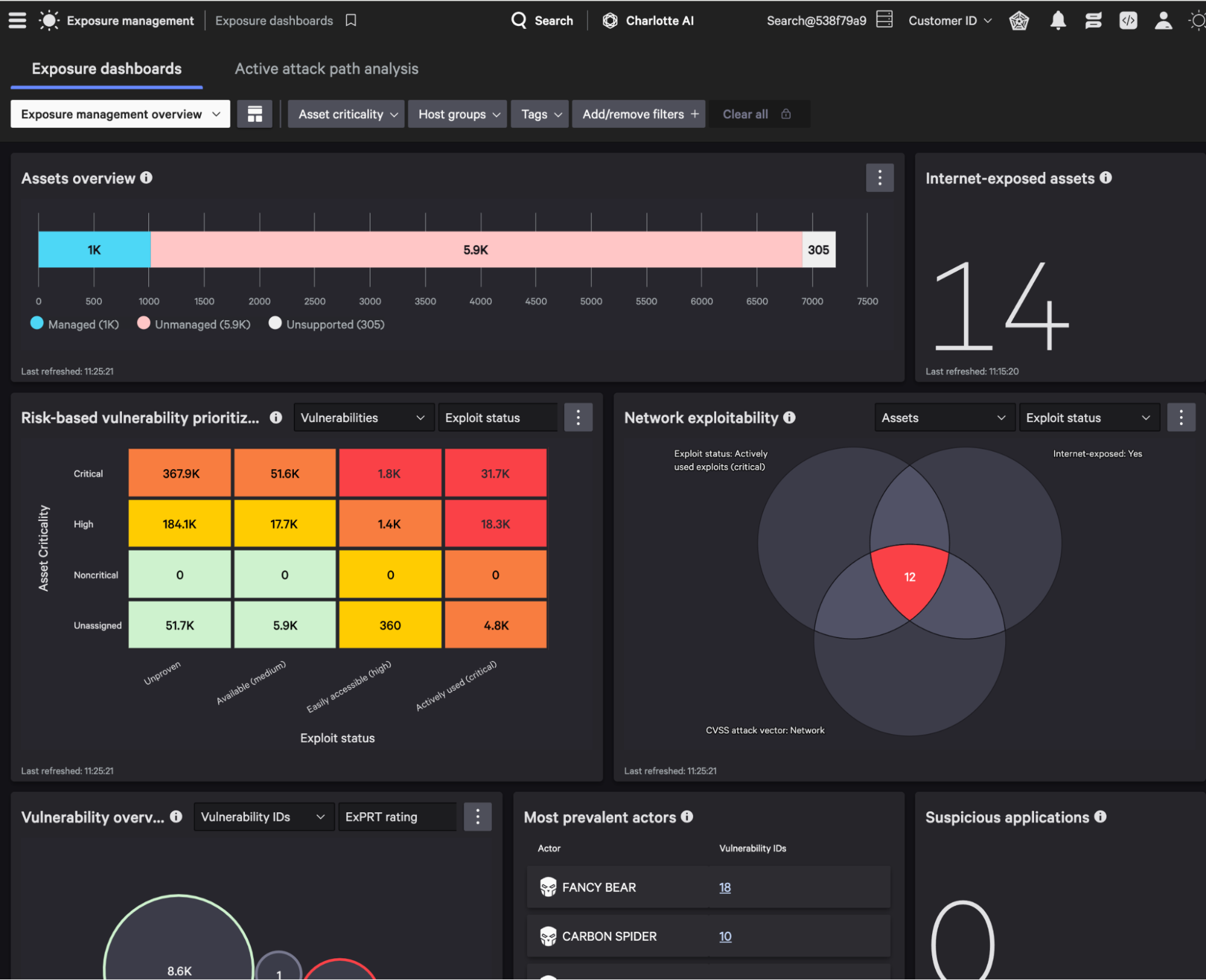Viewport: 1206px width, 980px height.
Task: Click the FANCY BEAR actor icon
Action: pos(548,887)
